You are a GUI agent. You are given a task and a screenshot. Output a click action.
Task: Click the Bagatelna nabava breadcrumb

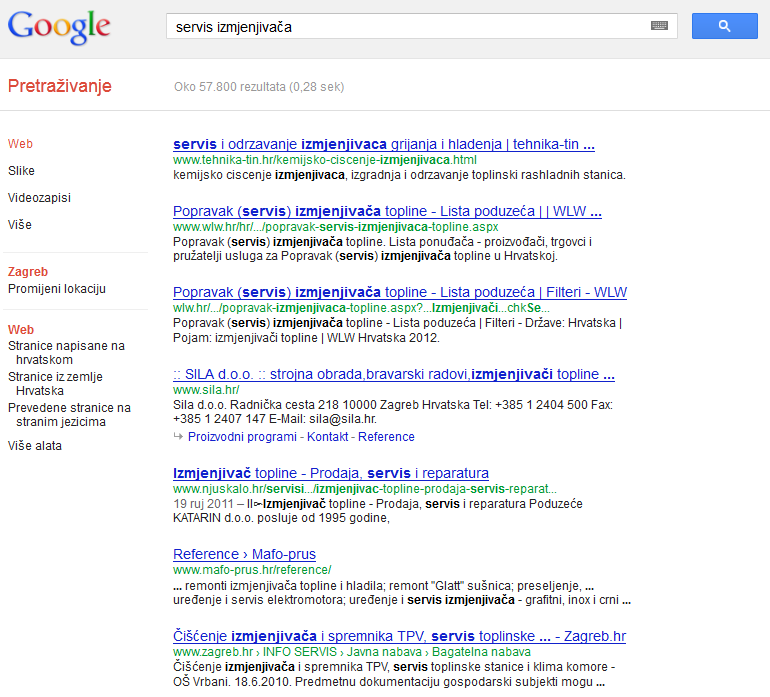coord(481,652)
